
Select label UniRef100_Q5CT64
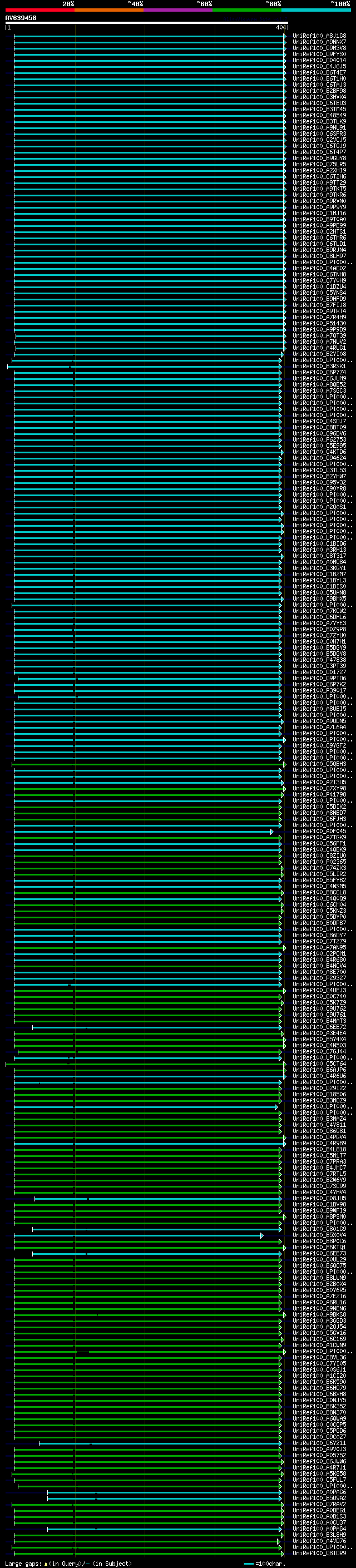pos(319,1065)
